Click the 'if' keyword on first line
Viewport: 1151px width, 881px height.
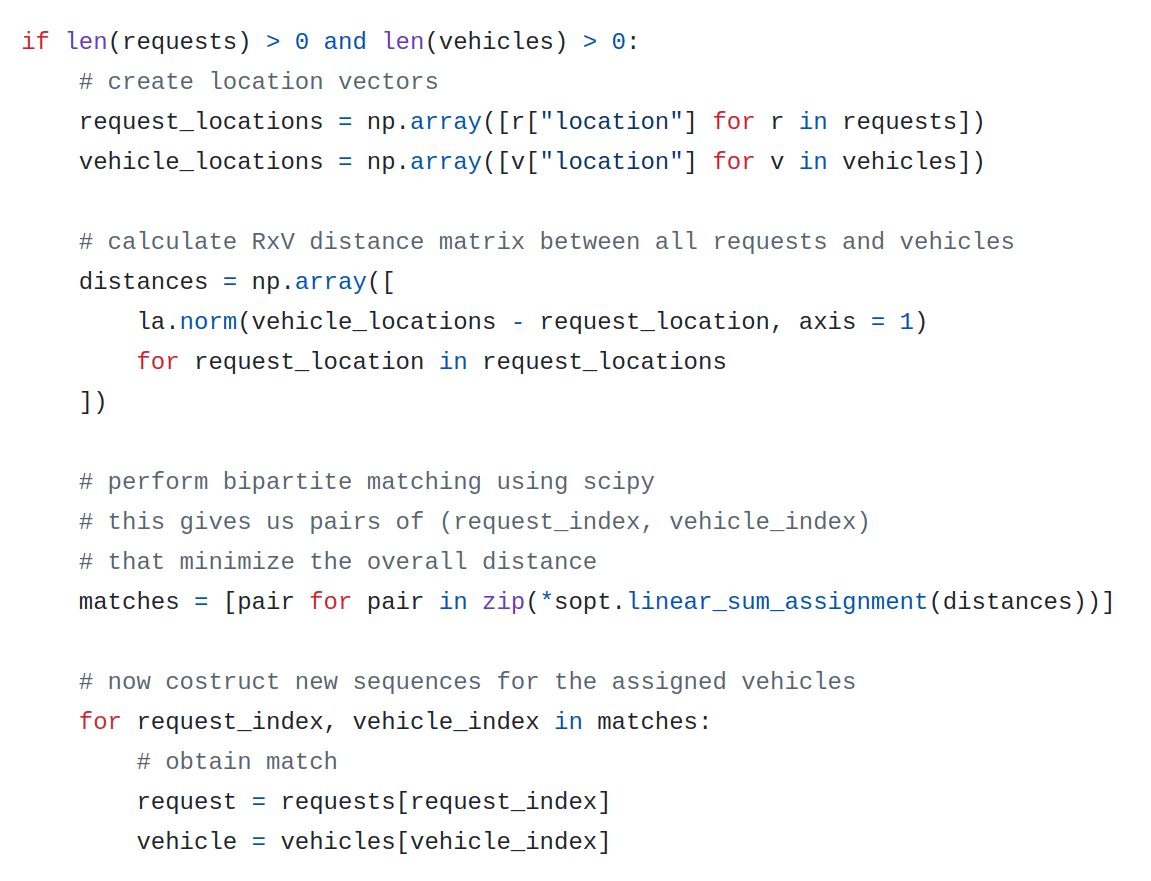coord(35,41)
